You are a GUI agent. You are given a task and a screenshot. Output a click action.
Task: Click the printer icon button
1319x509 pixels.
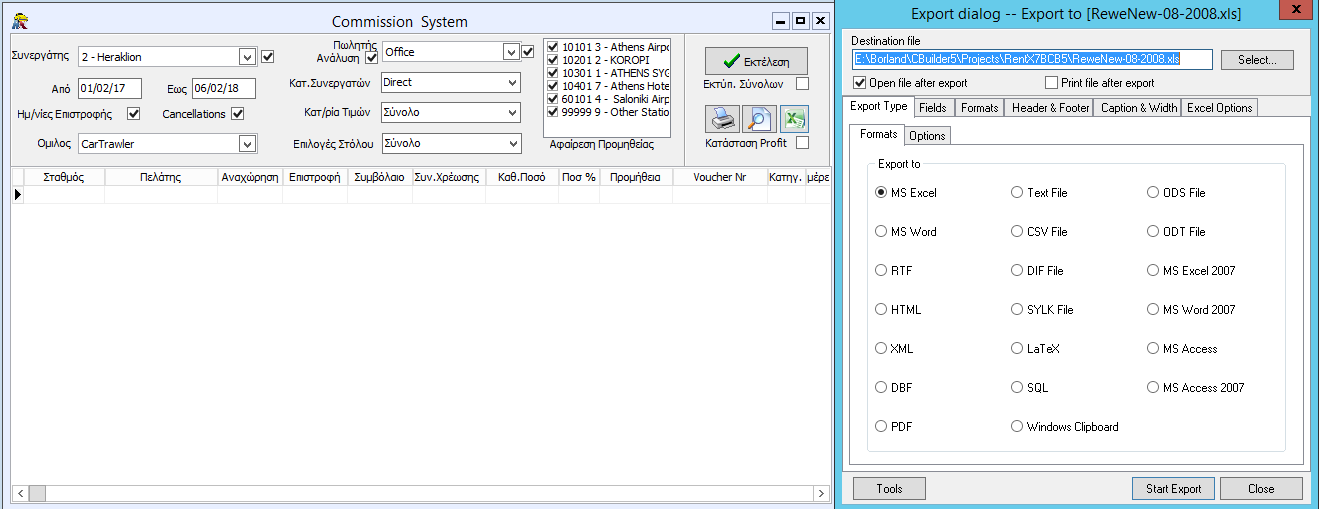723,119
